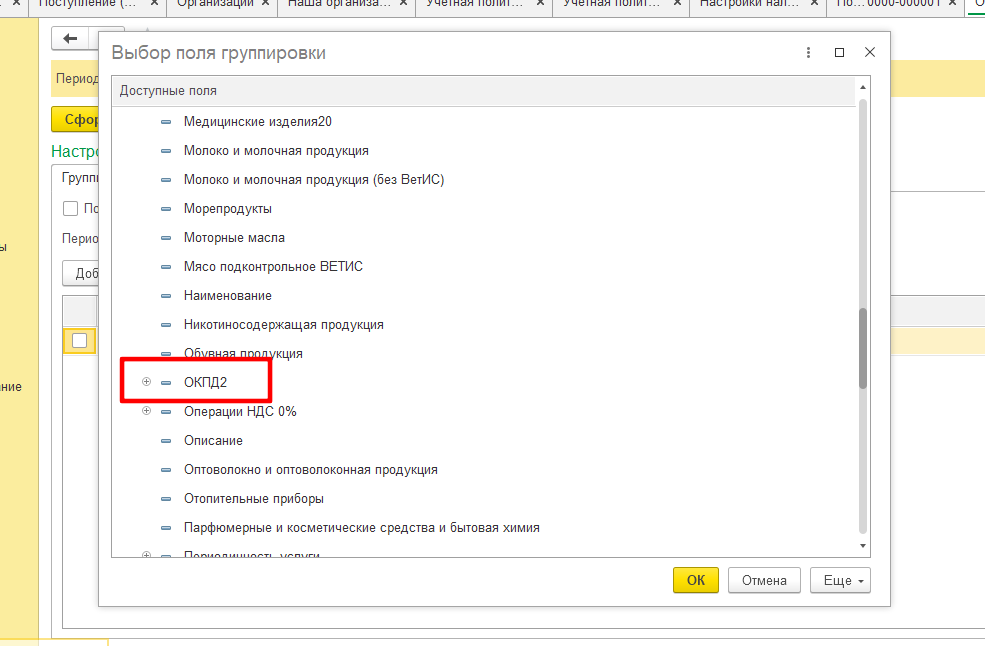Tick the checkbox in the highlighted table row
The image size is (985, 646).
pyautogui.click(x=79, y=340)
